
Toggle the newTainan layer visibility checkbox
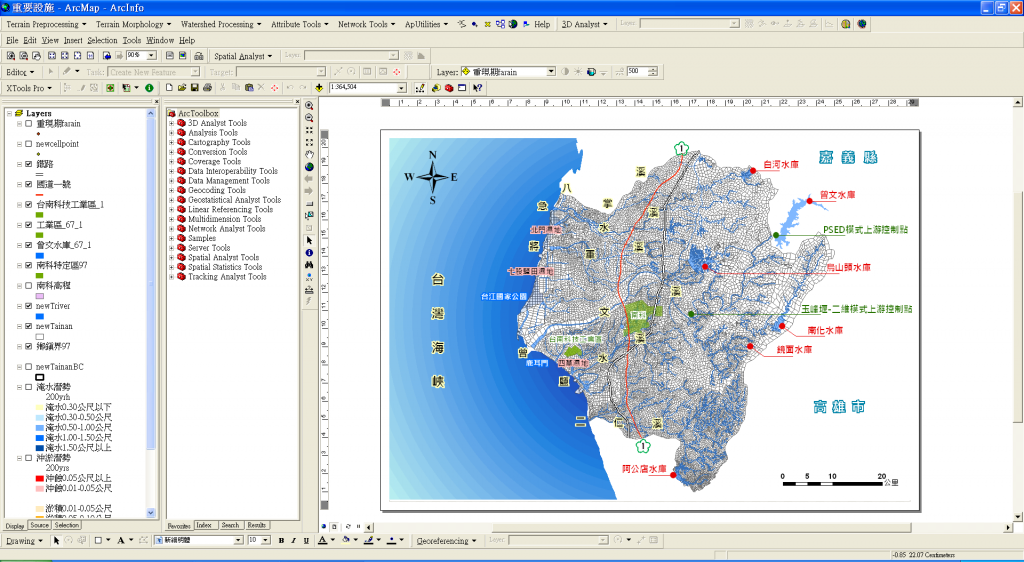[x=29, y=326]
